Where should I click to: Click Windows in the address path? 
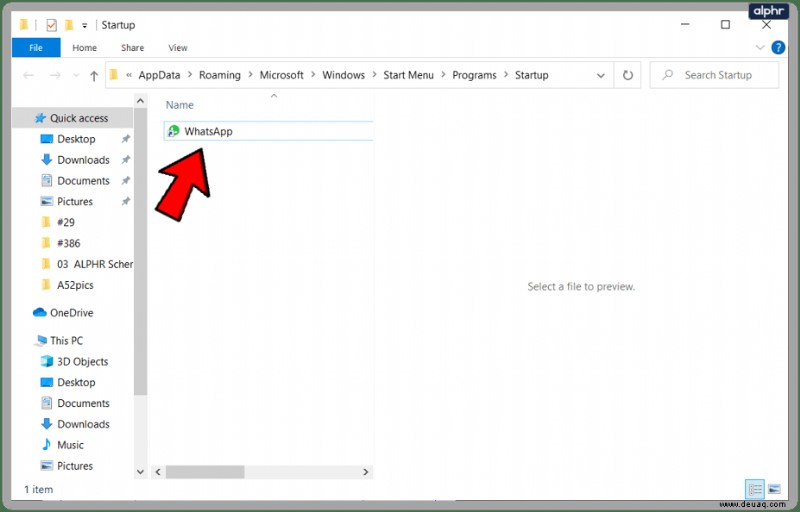point(343,75)
